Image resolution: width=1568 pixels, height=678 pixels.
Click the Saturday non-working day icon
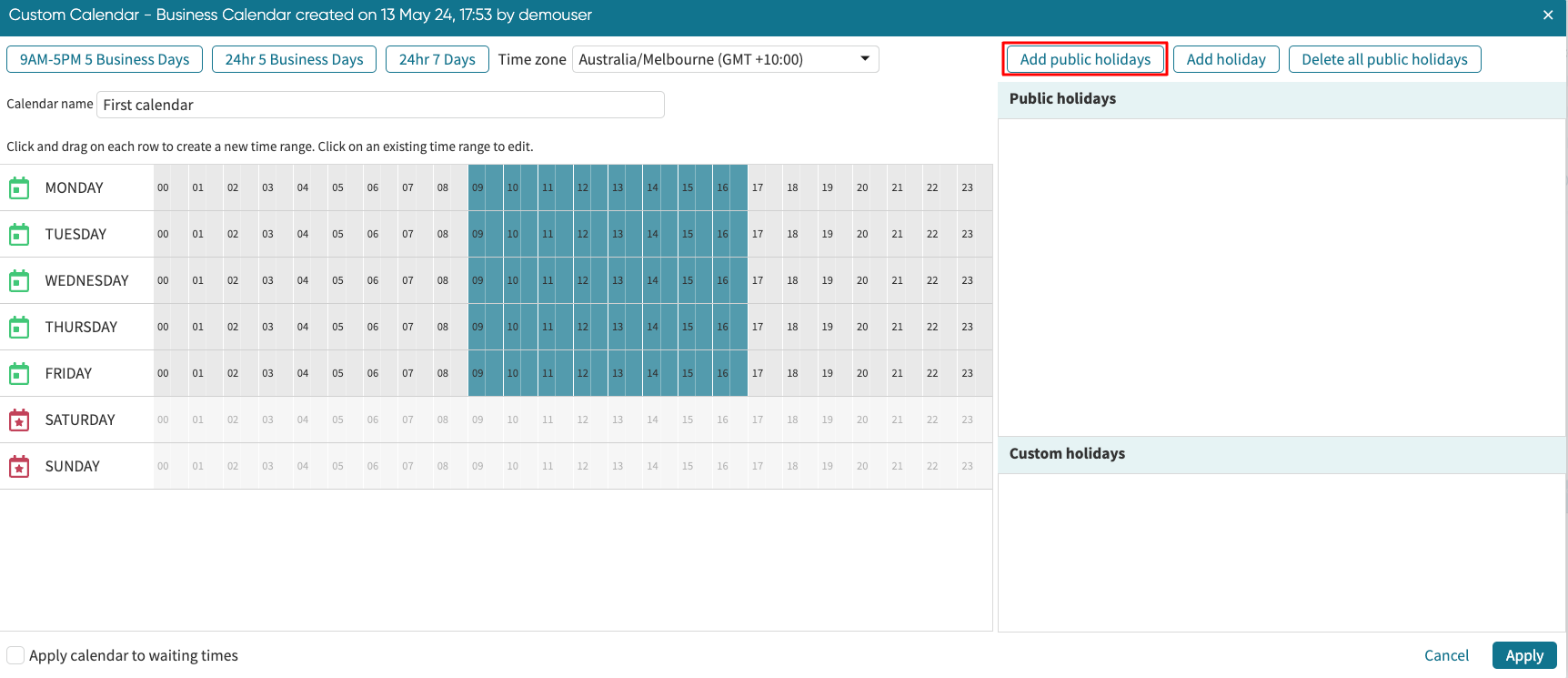click(19, 420)
